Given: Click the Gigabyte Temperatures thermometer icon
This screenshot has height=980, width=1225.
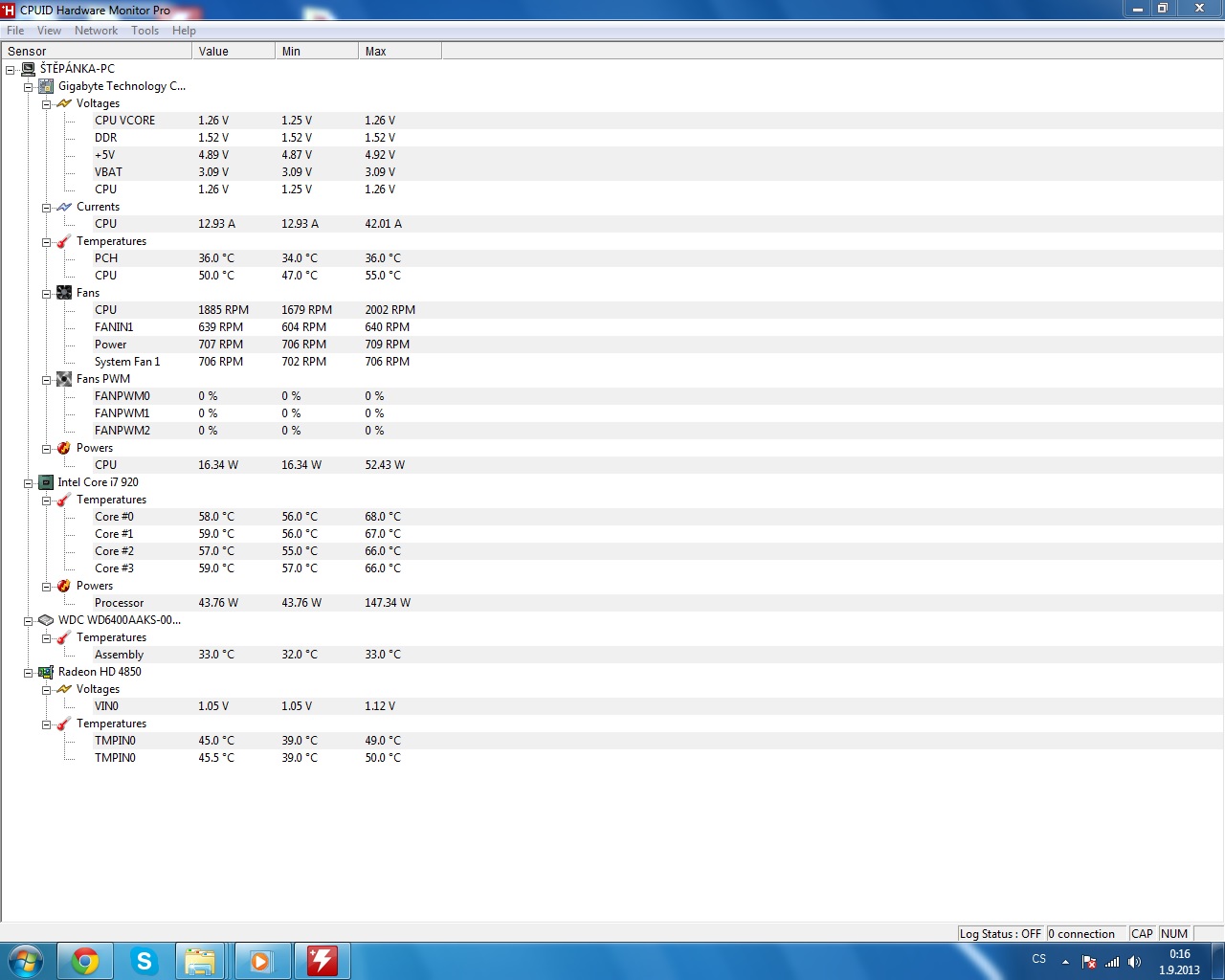Looking at the screenshot, I should [64, 241].
